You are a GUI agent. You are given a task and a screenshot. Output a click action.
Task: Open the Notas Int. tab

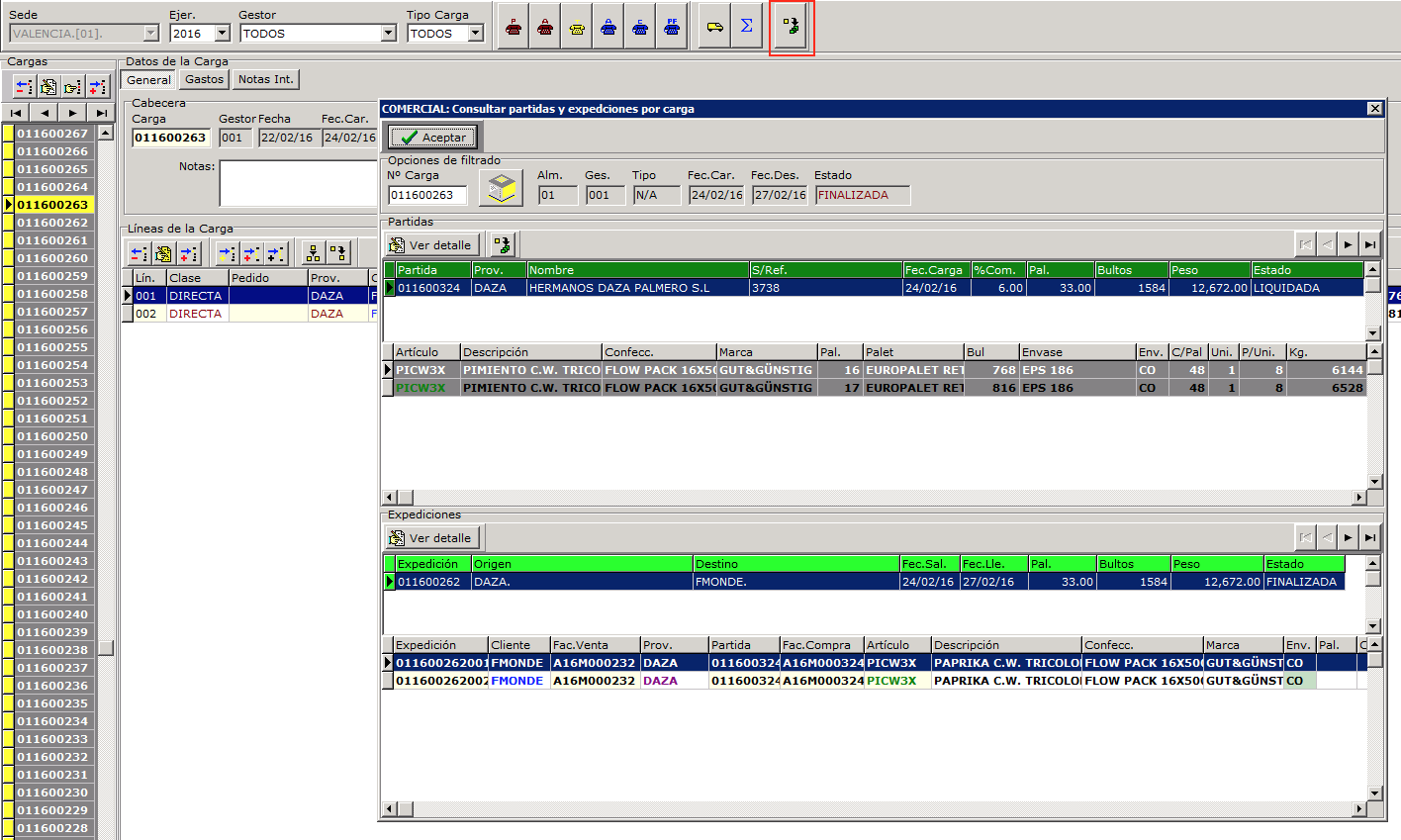[265, 79]
